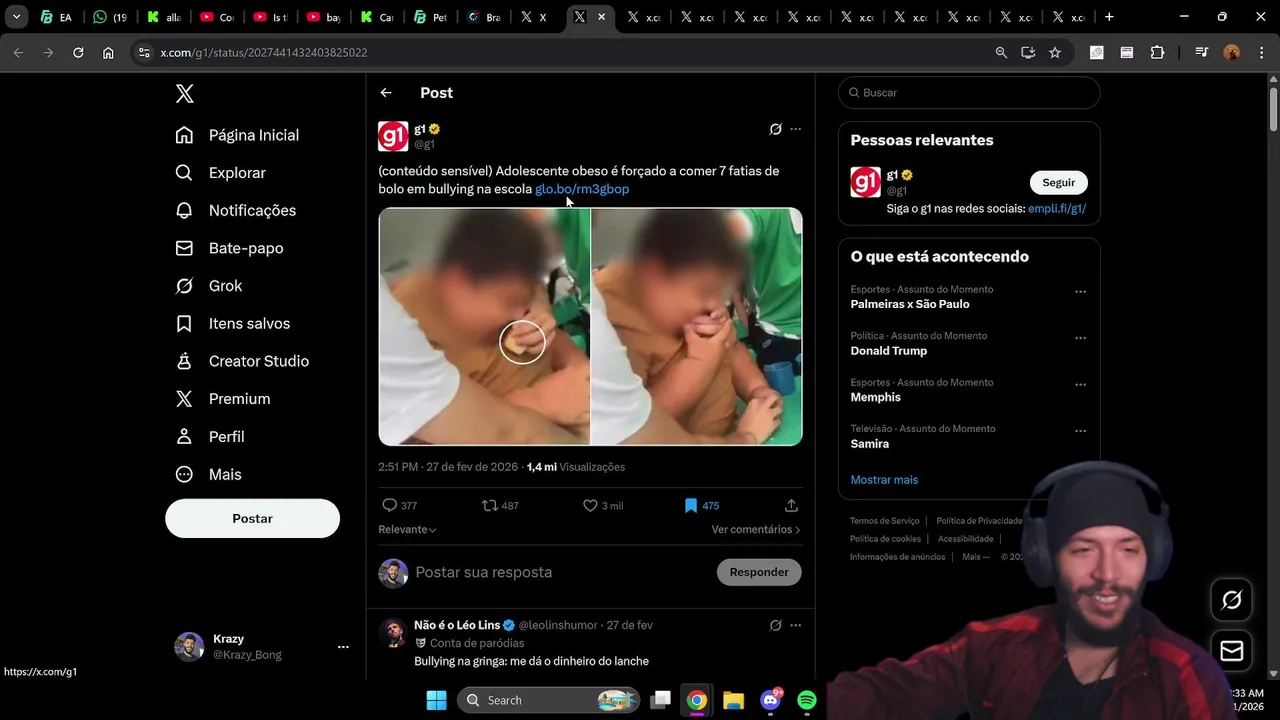Screen dimensions: 1280x720
Task: Open new tab with plus button
Action: [x=1109, y=17]
